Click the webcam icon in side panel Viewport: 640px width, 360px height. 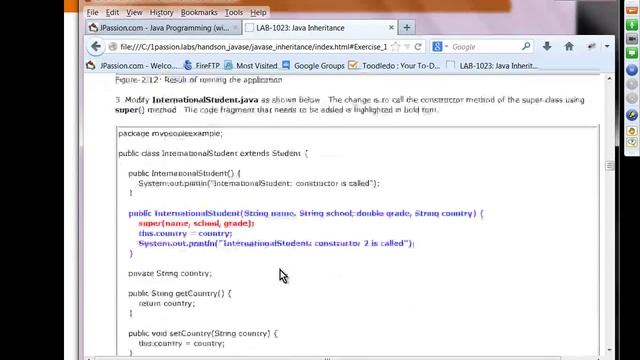(x=632, y=39)
